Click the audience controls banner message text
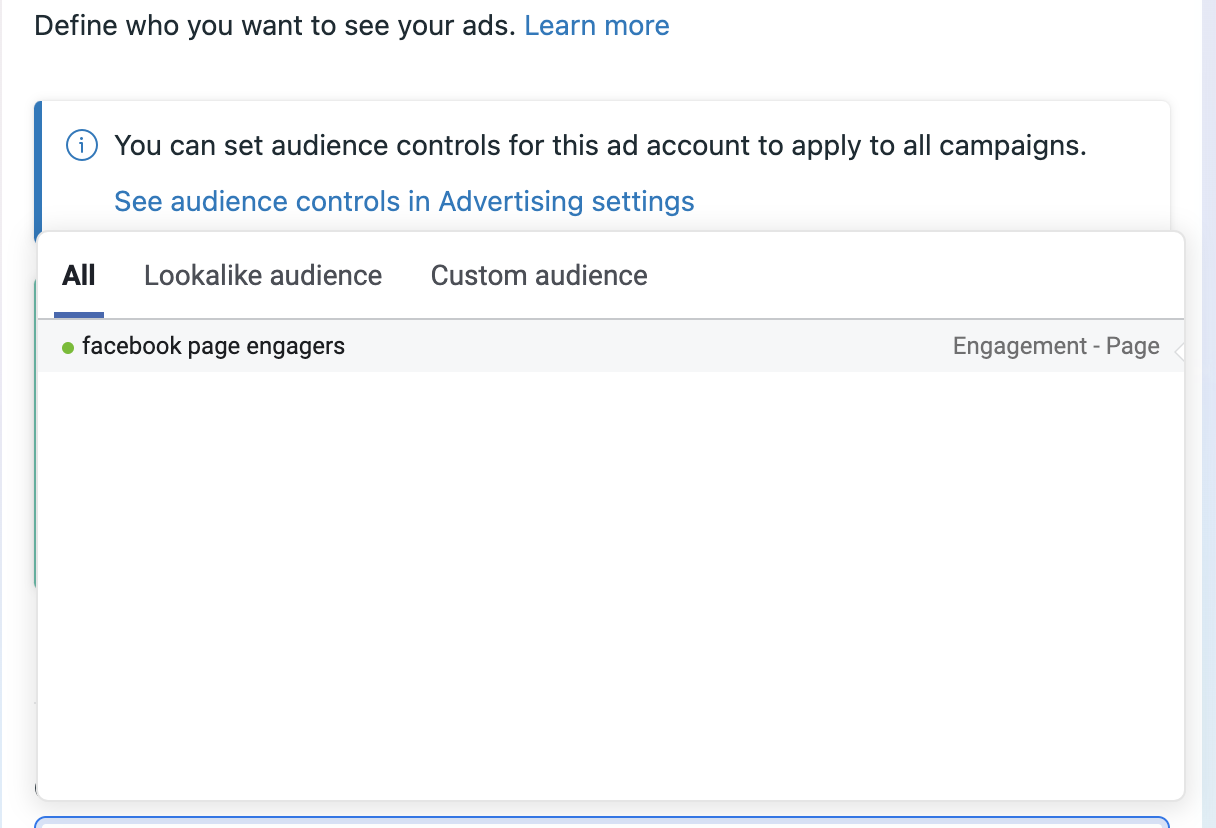 [x=600, y=146]
